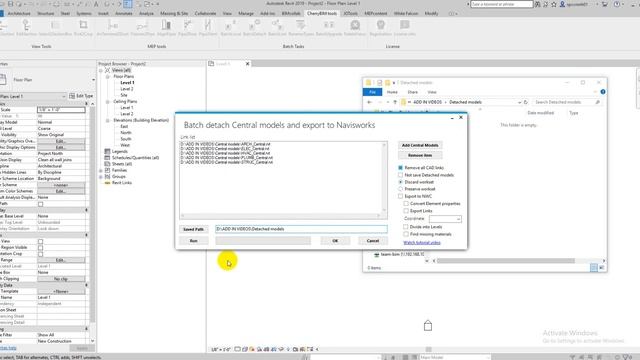This screenshot has height=360, width=640.
Task: Click the text tool A icon in quick access toolbar
Action: pos(96,4)
